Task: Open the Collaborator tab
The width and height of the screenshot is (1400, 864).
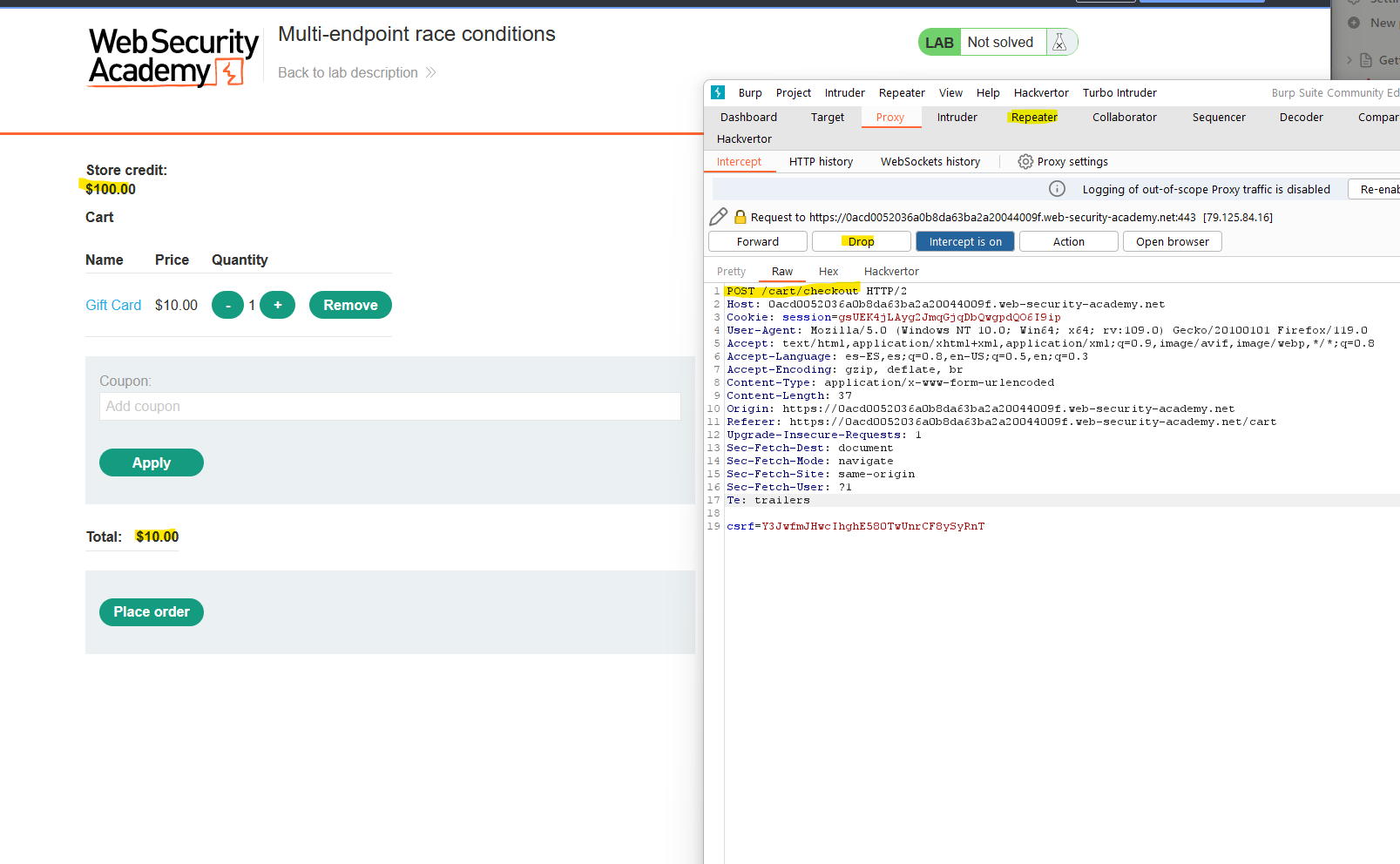Action: (1125, 118)
